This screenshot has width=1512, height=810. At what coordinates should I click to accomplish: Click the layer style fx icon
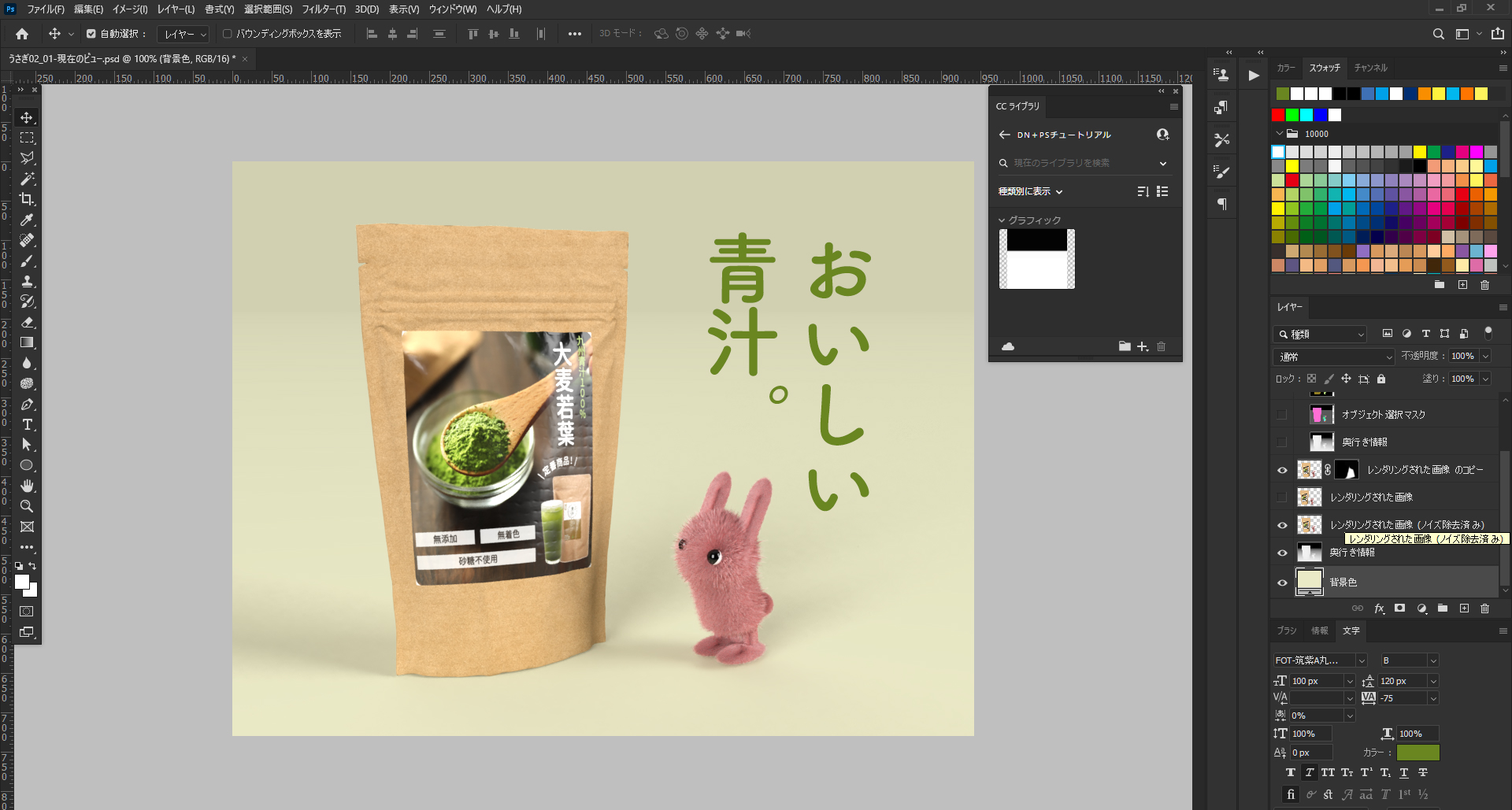1379,608
